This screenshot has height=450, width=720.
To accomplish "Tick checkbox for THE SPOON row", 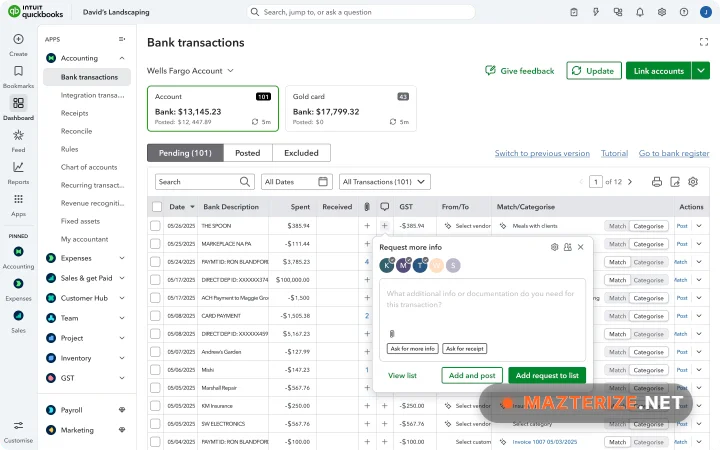I will point(155,225).
